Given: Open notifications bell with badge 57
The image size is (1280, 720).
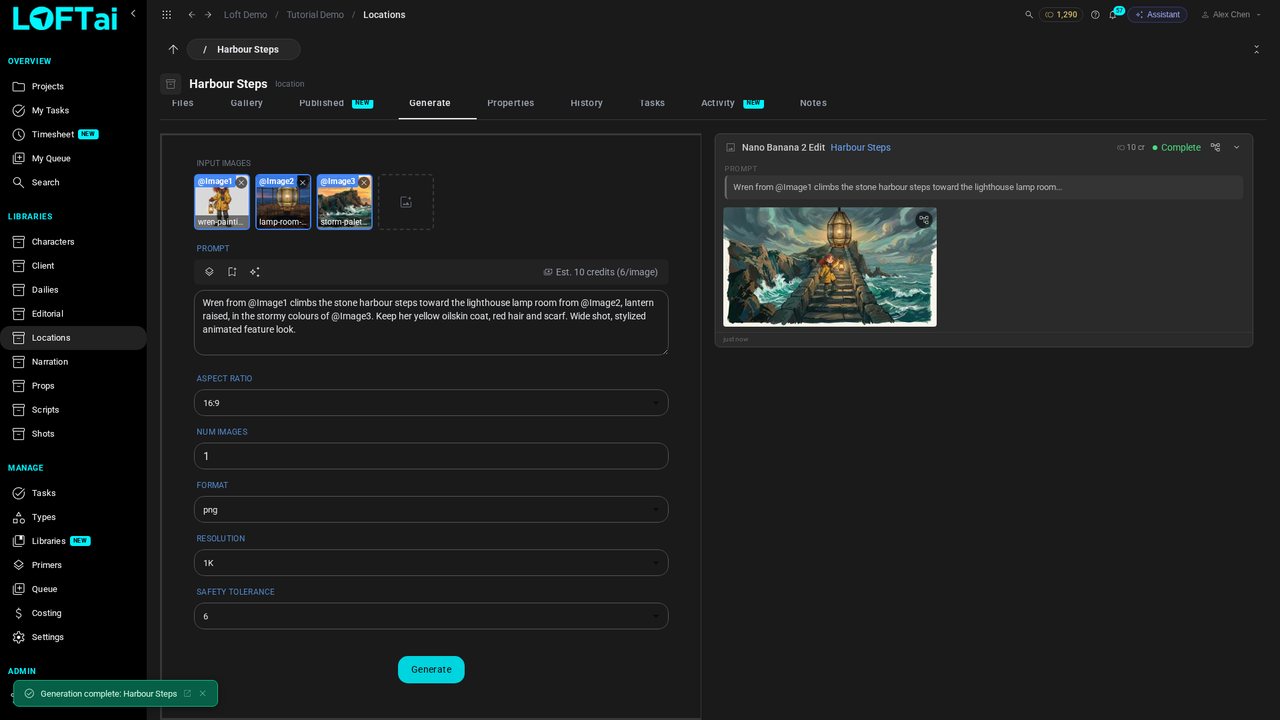Looking at the screenshot, I should tap(1113, 15).
